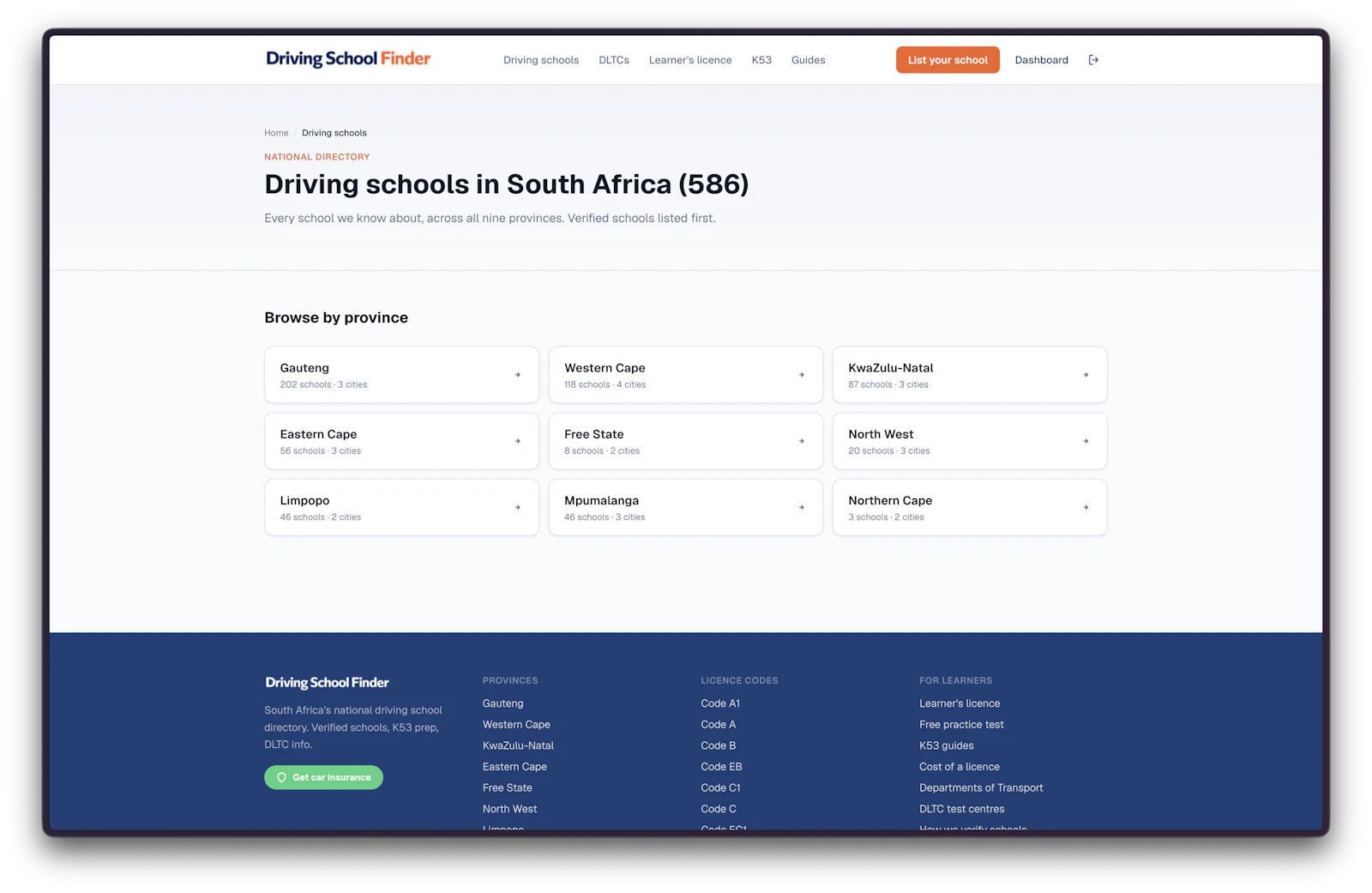Open Code B licence code link
Image resolution: width=1372 pixels, height=893 pixels.
[719, 745]
